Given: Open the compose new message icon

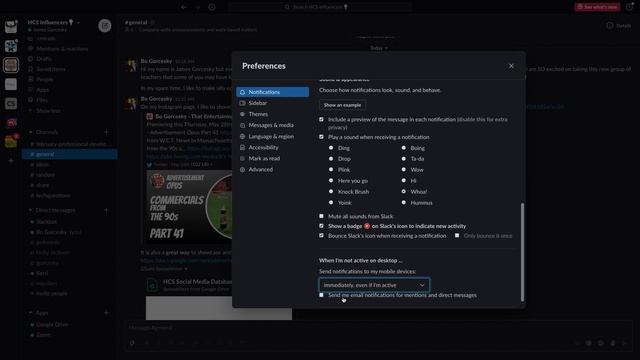Looking at the screenshot, I should click(104, 26).
